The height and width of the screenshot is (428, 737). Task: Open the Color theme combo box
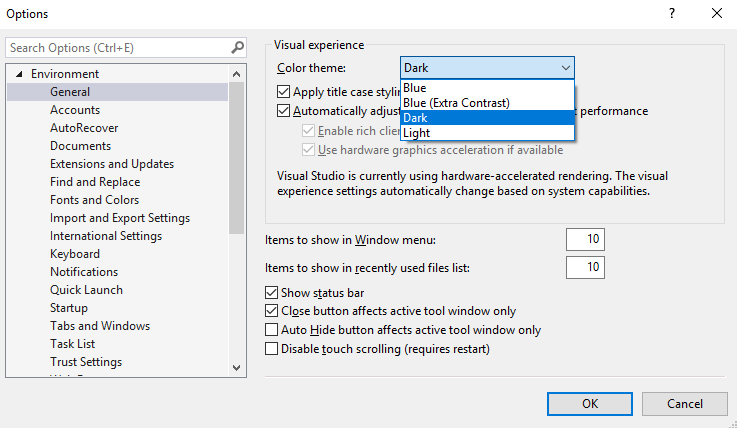point(487,68)
